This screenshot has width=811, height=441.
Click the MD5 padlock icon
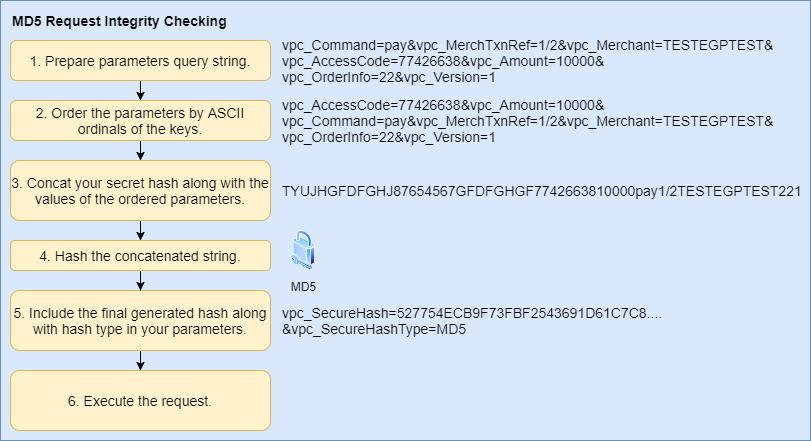[x=303, y=250]
